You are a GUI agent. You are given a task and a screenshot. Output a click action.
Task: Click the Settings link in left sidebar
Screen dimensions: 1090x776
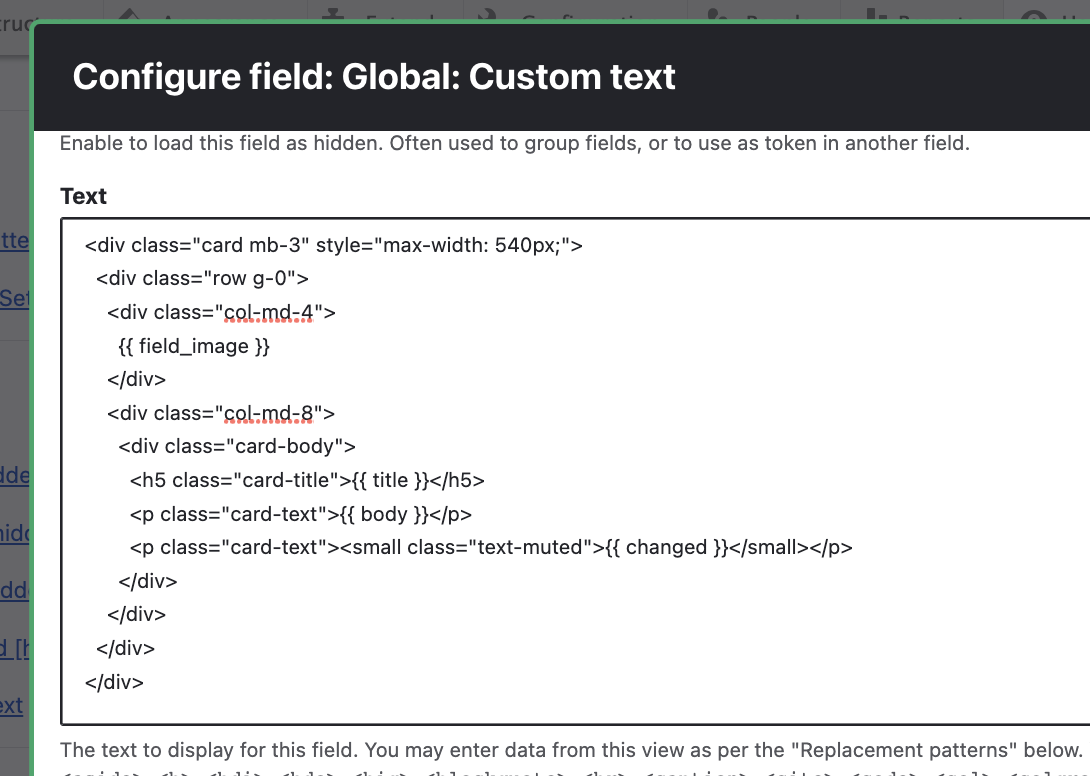pos(12,298)
